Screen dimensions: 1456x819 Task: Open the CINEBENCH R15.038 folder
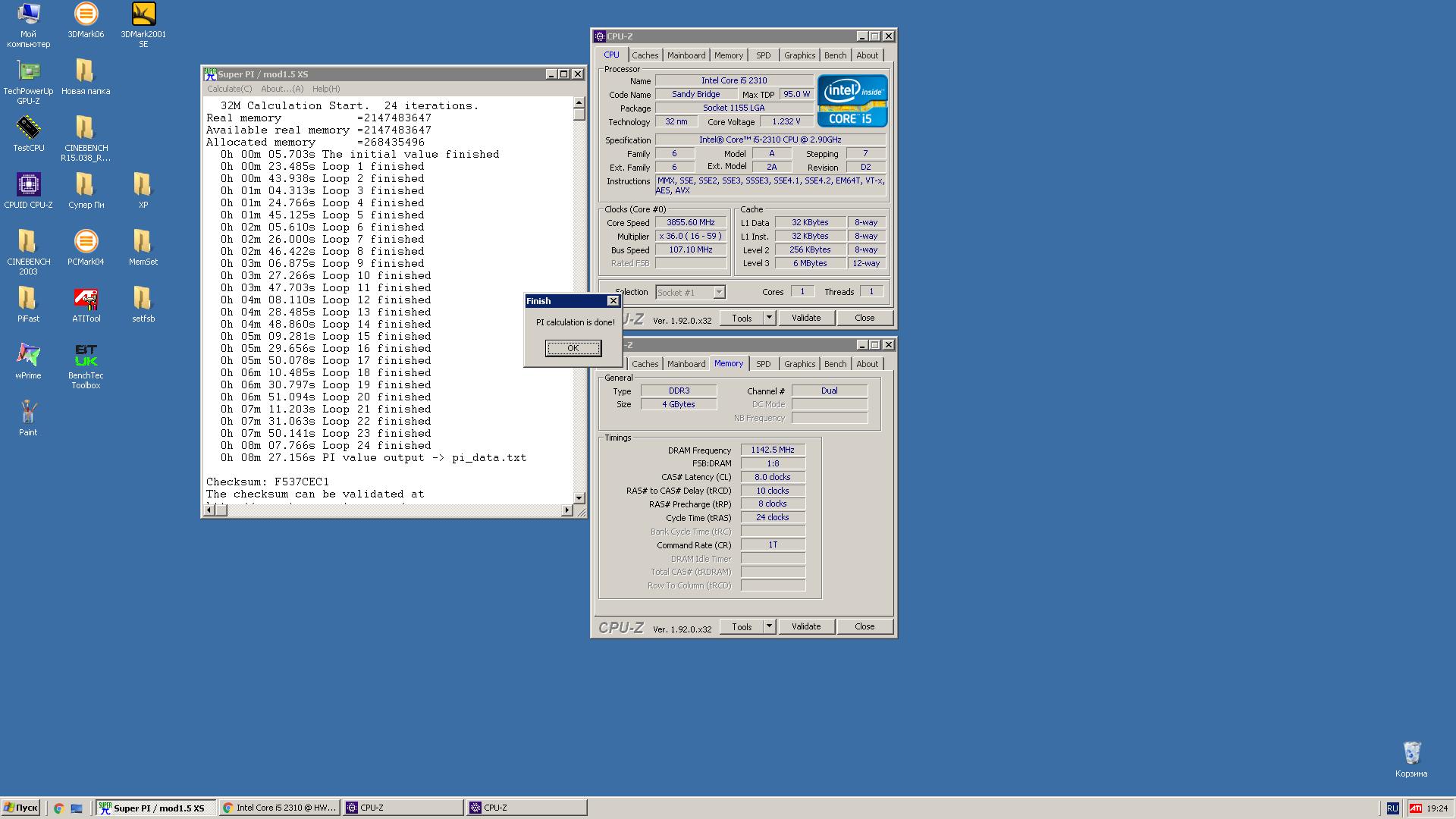point(86,139)
